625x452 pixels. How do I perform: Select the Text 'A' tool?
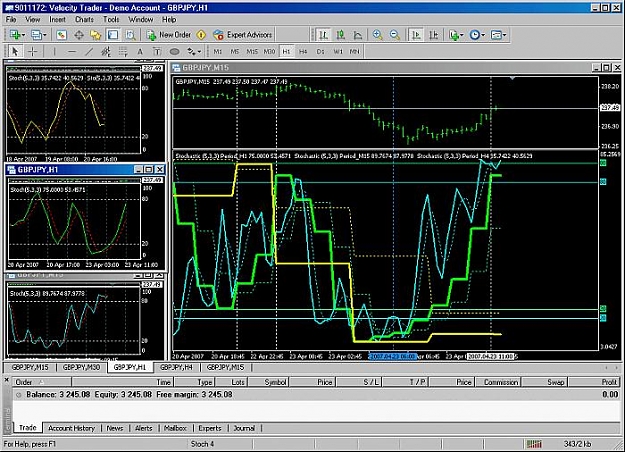[x=140, y=51]
